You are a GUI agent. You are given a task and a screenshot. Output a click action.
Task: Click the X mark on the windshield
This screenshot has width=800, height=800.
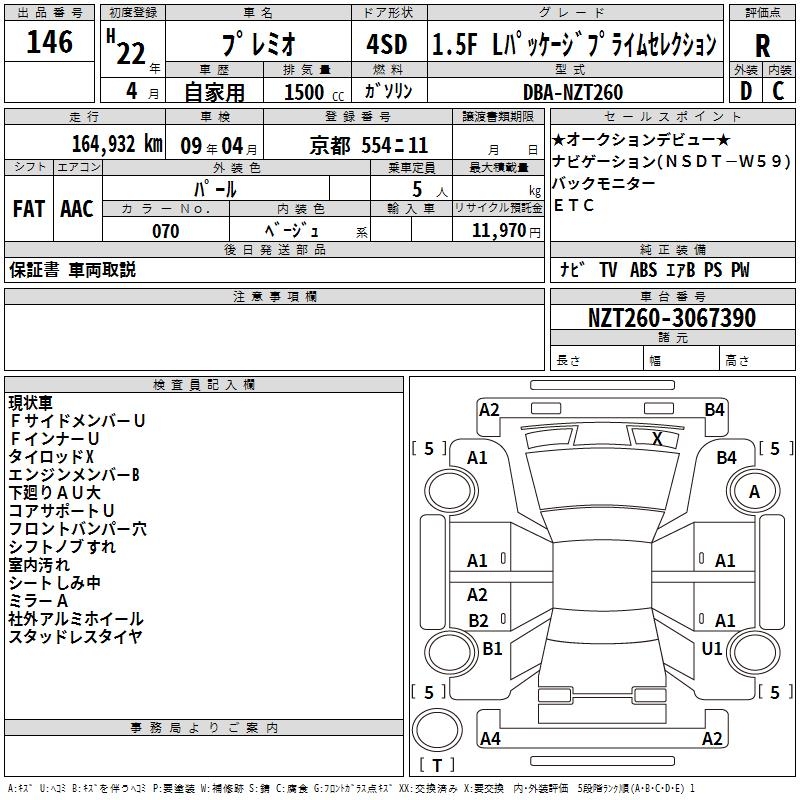[657, 439]
